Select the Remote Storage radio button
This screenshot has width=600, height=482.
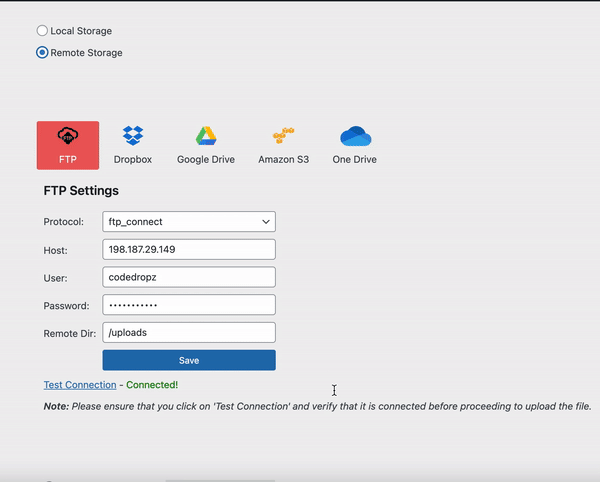(x=42, y=53)
